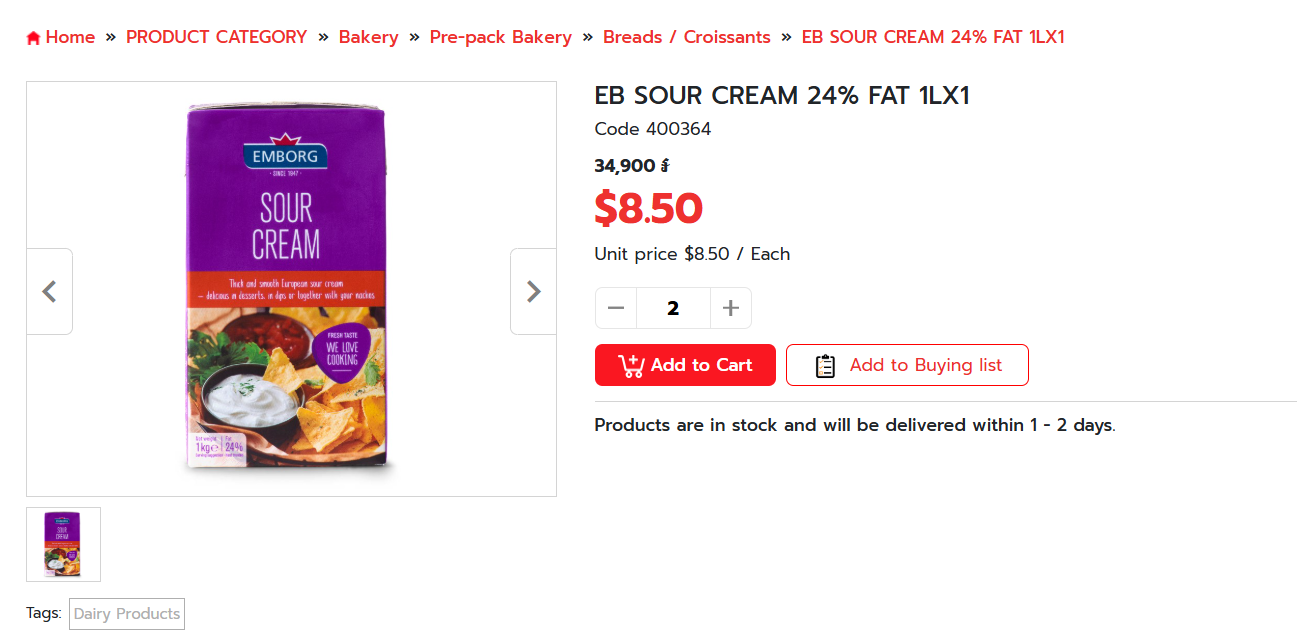The height and width of the screenshot is (640, 1297).
Task: Click the cart icon on Add to Cart
Action: coord(631,366)
